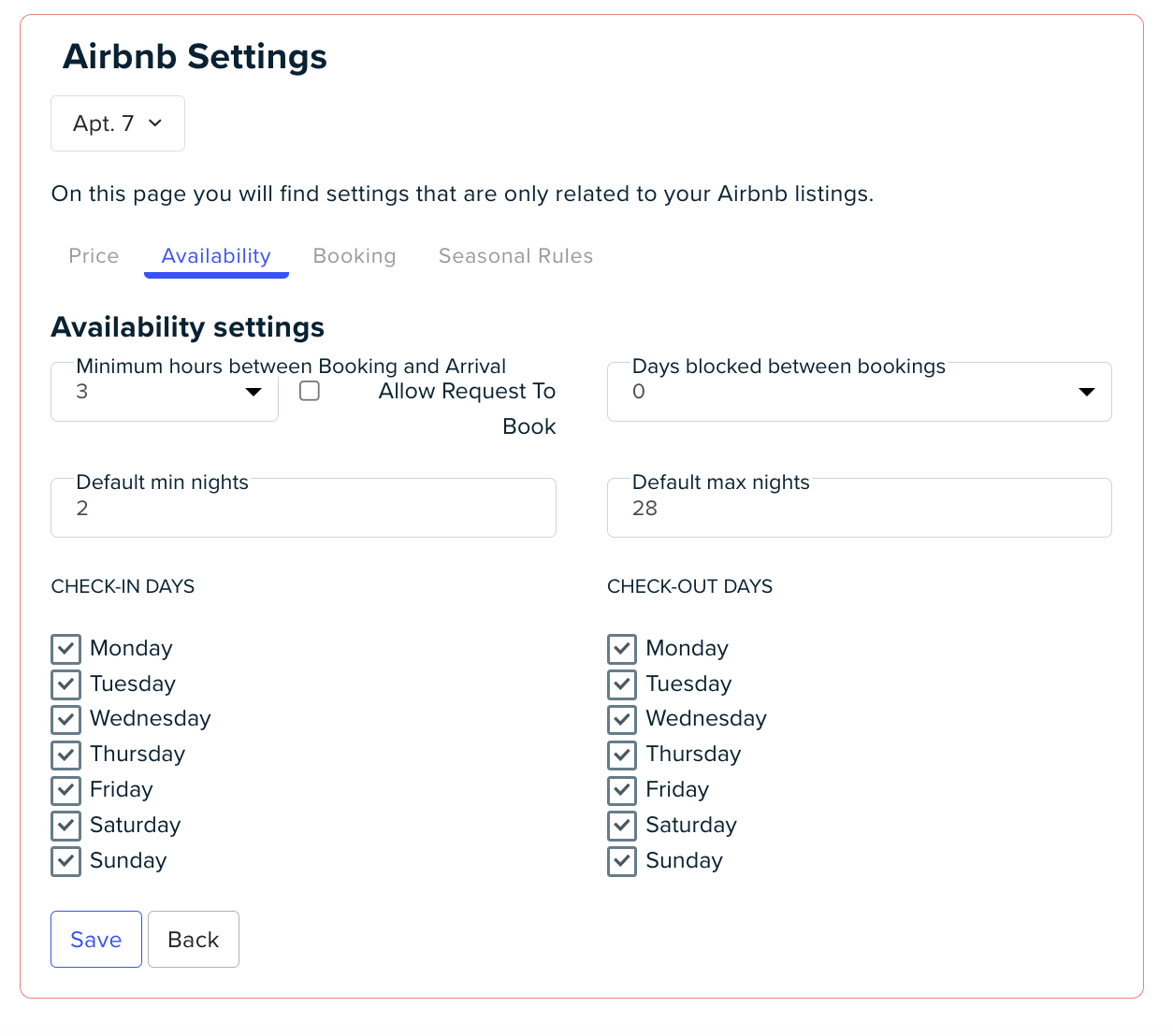Untick Sunday under Check-in days

(65, 861)
